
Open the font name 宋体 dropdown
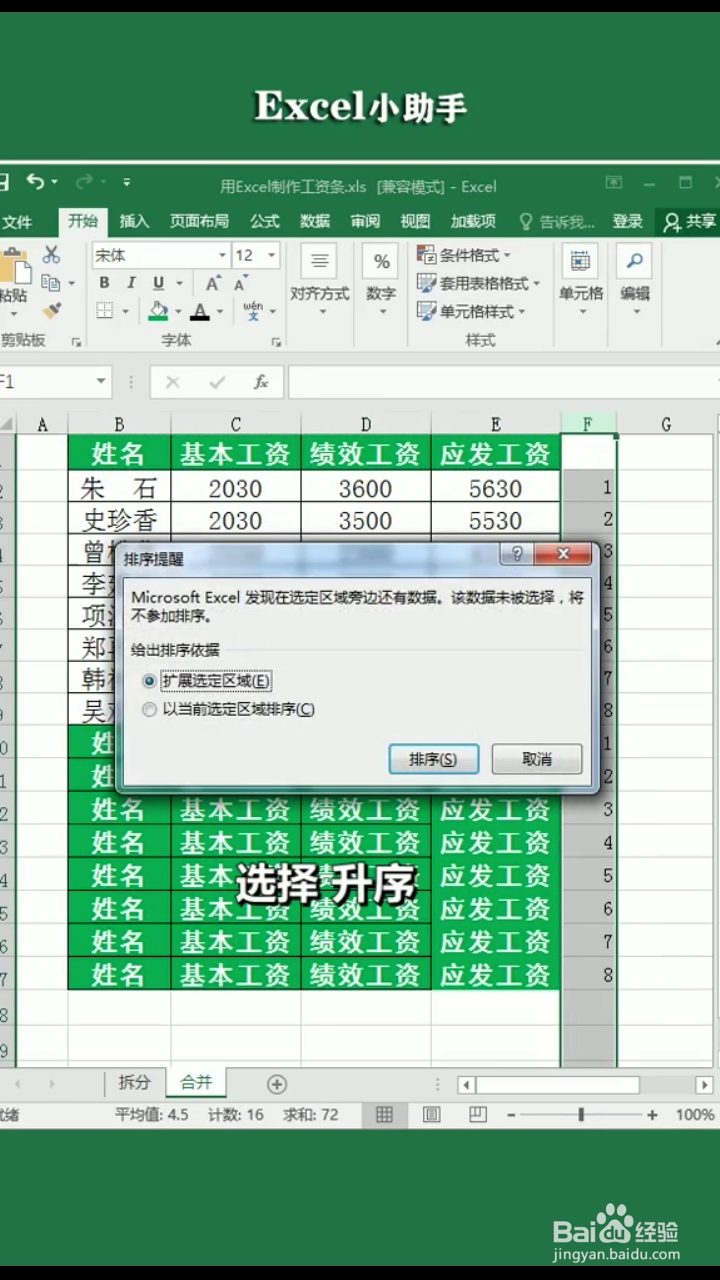click(x=222, y=256)
